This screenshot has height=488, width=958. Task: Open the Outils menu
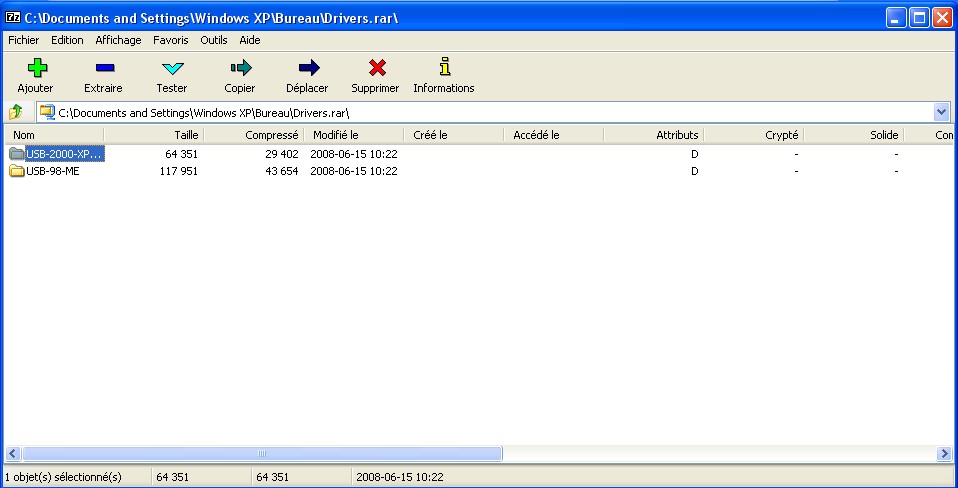coord(214,40)
